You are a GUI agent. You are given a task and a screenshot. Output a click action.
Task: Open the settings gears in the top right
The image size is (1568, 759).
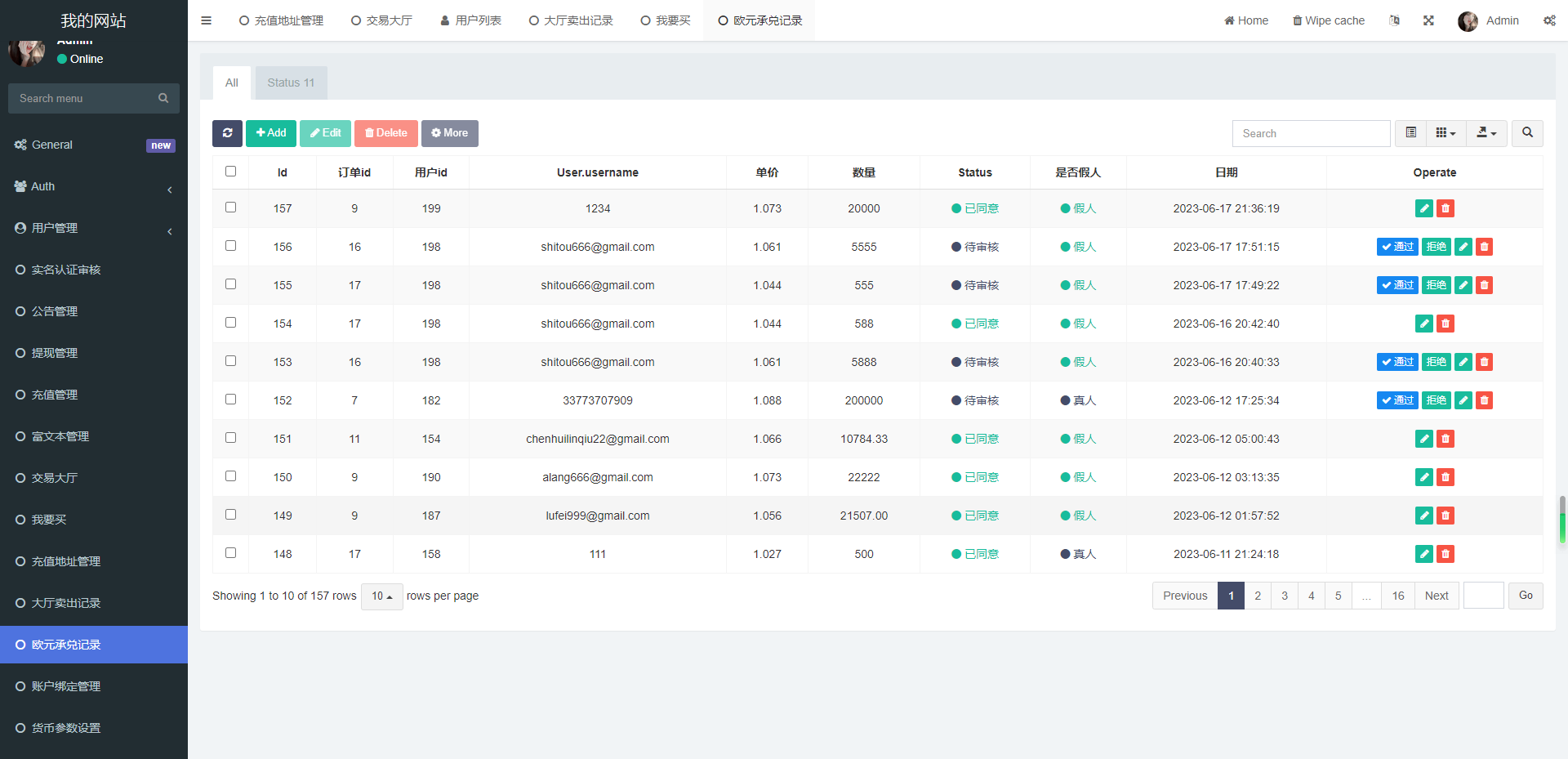point(1549,20)
